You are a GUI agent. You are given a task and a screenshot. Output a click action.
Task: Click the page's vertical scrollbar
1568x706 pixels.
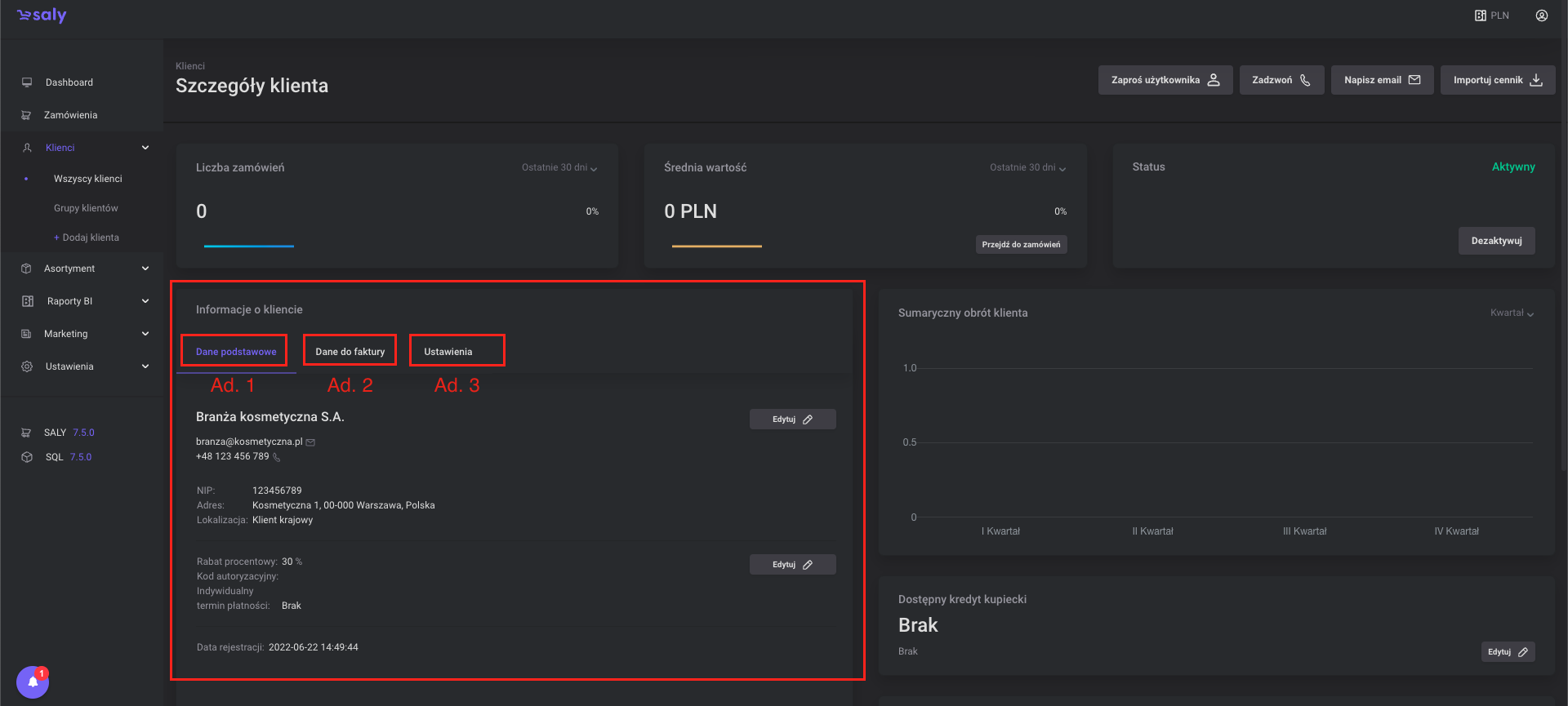click(1563, 245)
